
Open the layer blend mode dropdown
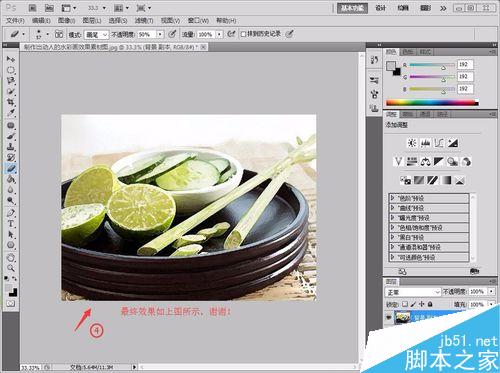[413, 292]
